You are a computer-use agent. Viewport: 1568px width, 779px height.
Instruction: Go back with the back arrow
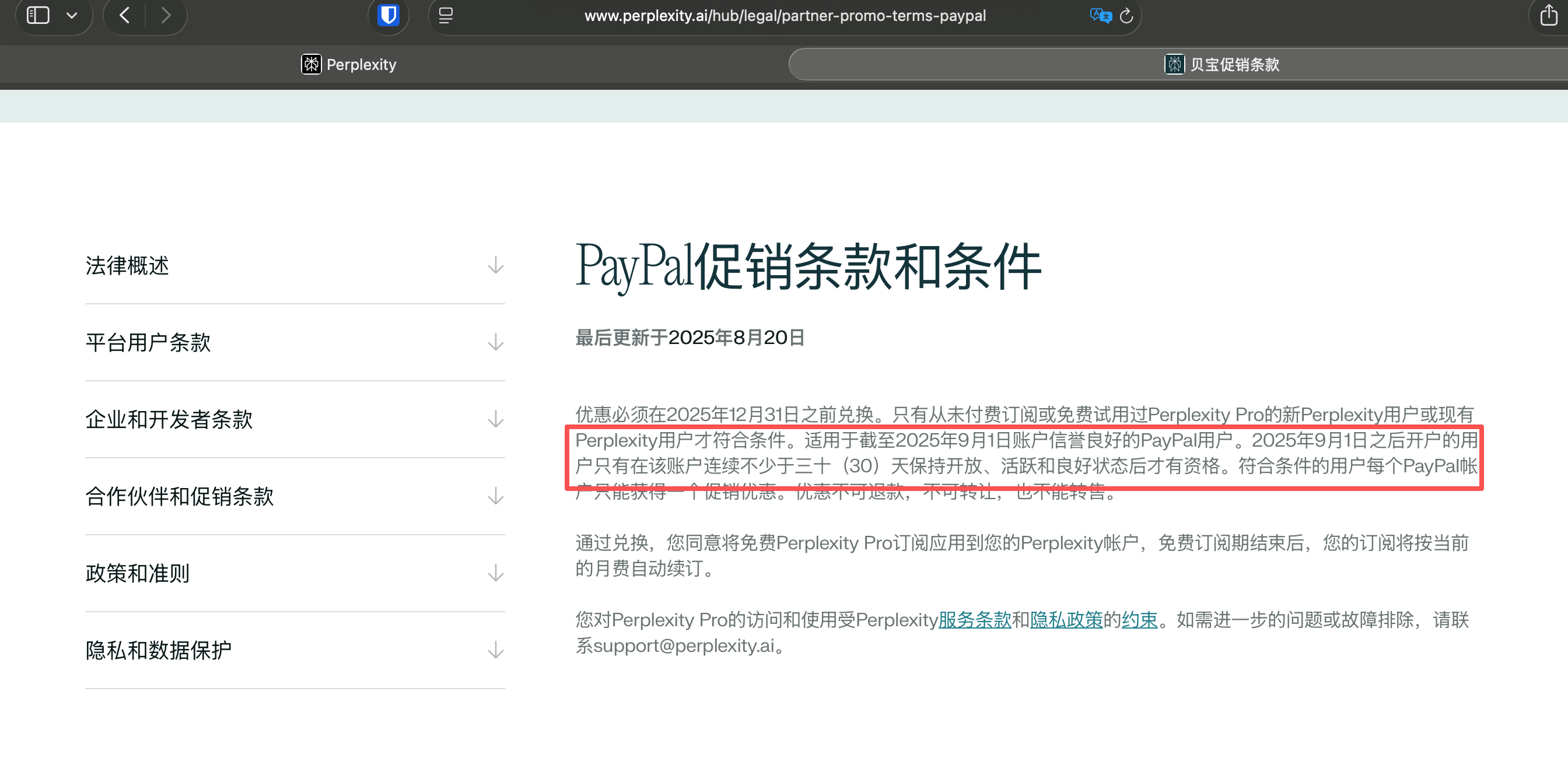(x=125, y=15)
